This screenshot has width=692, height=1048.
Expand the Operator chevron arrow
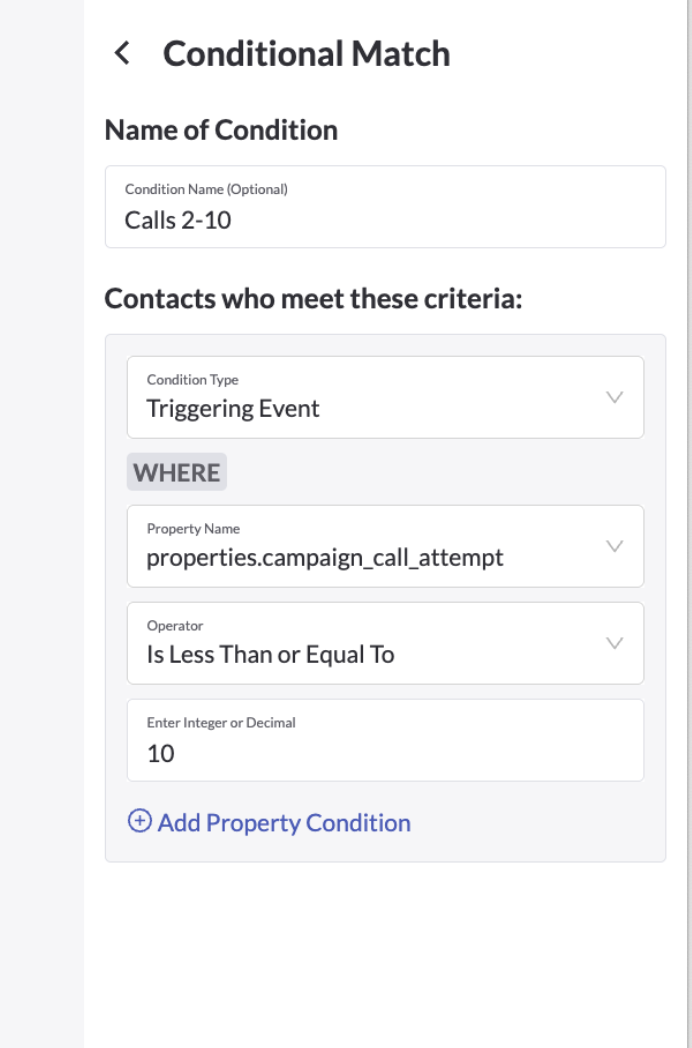[x=615, y=643]
